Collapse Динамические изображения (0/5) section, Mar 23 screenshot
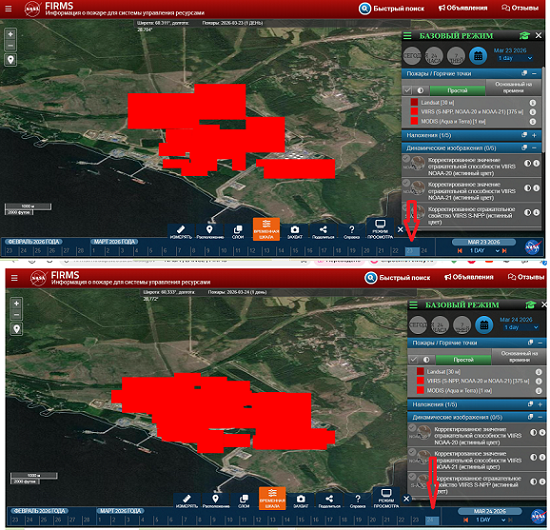 pos(534,148)
